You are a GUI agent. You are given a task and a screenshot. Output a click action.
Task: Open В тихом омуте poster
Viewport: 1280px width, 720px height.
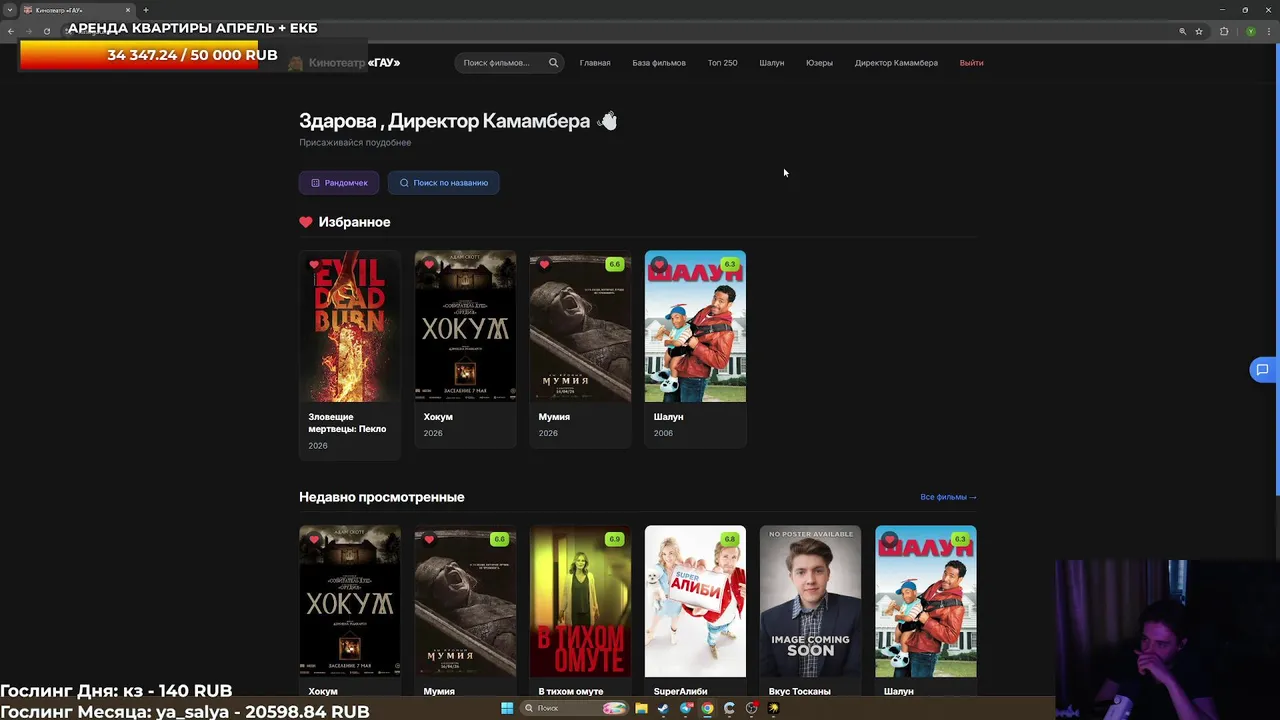(580, 601)
